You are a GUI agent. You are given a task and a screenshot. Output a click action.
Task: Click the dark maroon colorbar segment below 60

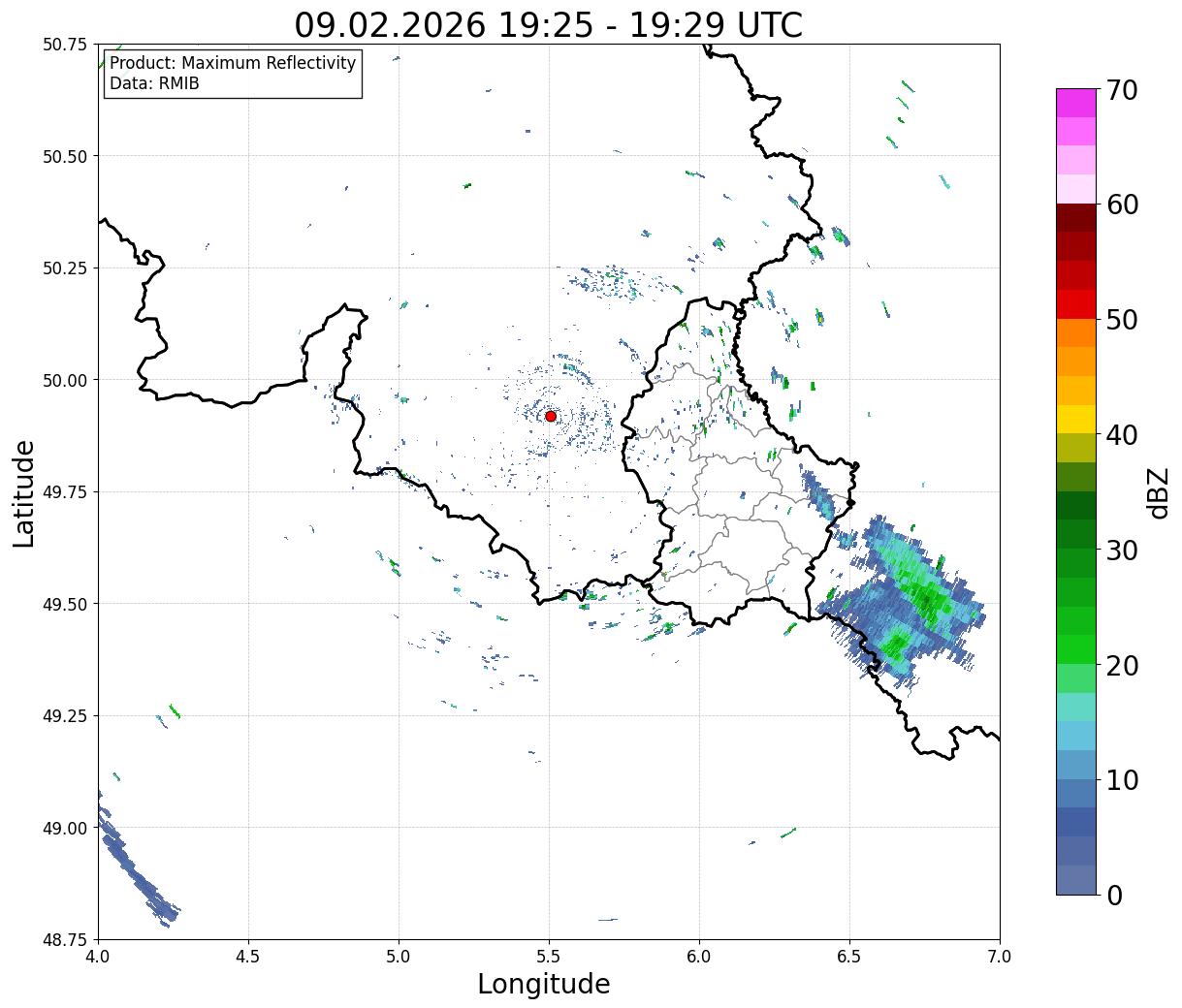[x=1076, y=218]
